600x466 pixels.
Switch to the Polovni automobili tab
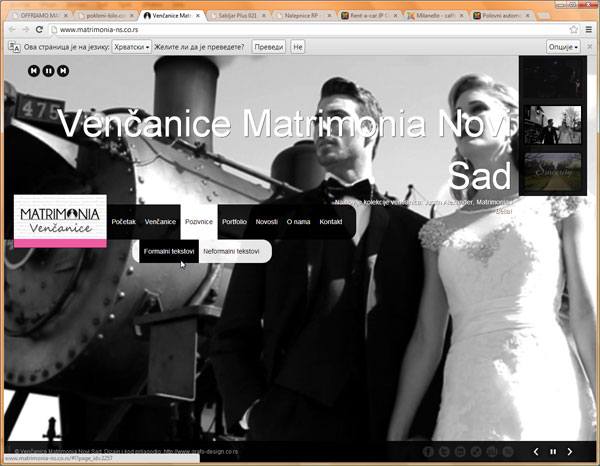tap(502, 16)
